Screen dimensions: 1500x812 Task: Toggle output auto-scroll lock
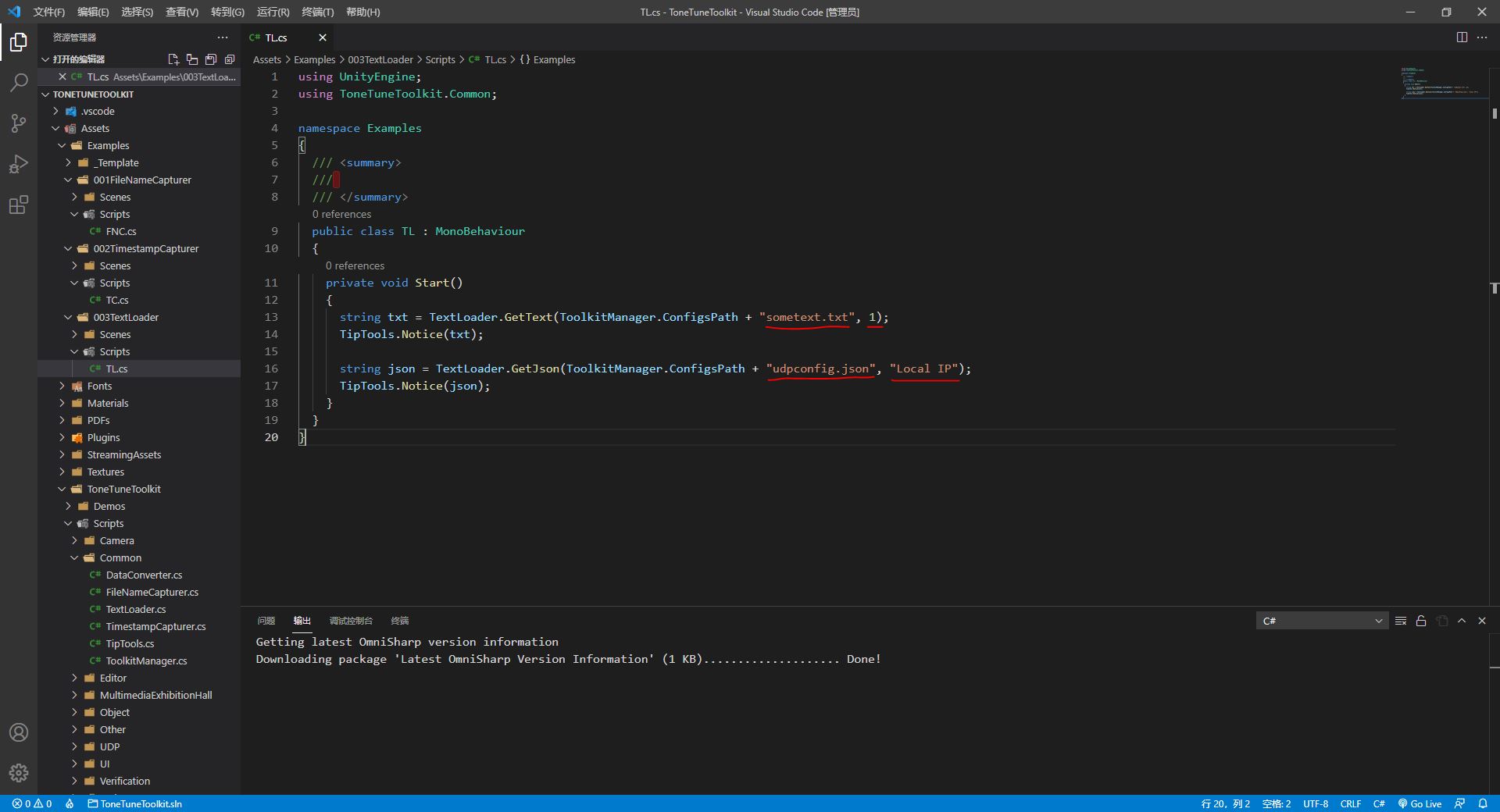tap(1421, 621)
